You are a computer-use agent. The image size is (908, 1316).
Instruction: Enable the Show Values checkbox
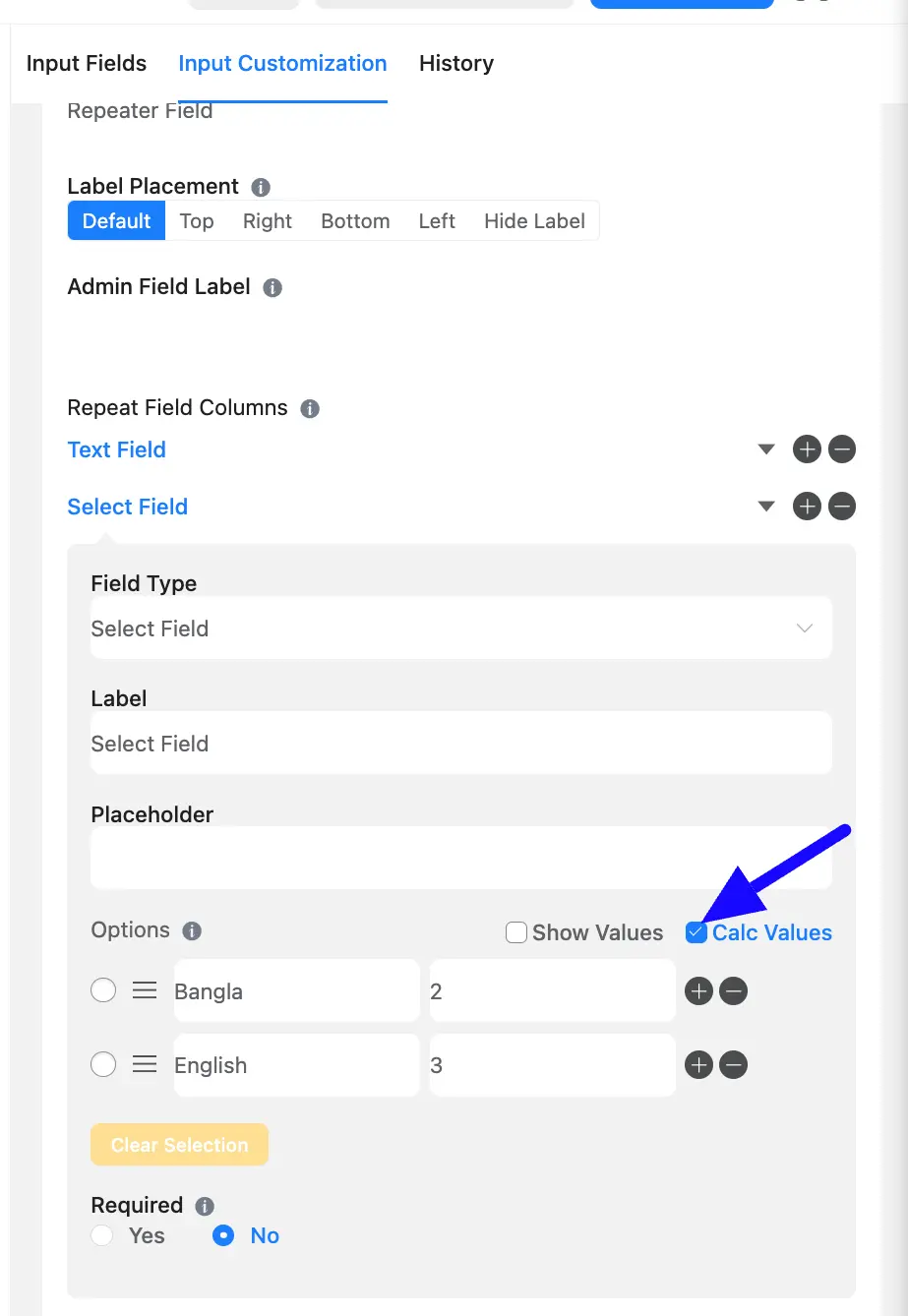(x=516, y=932)
